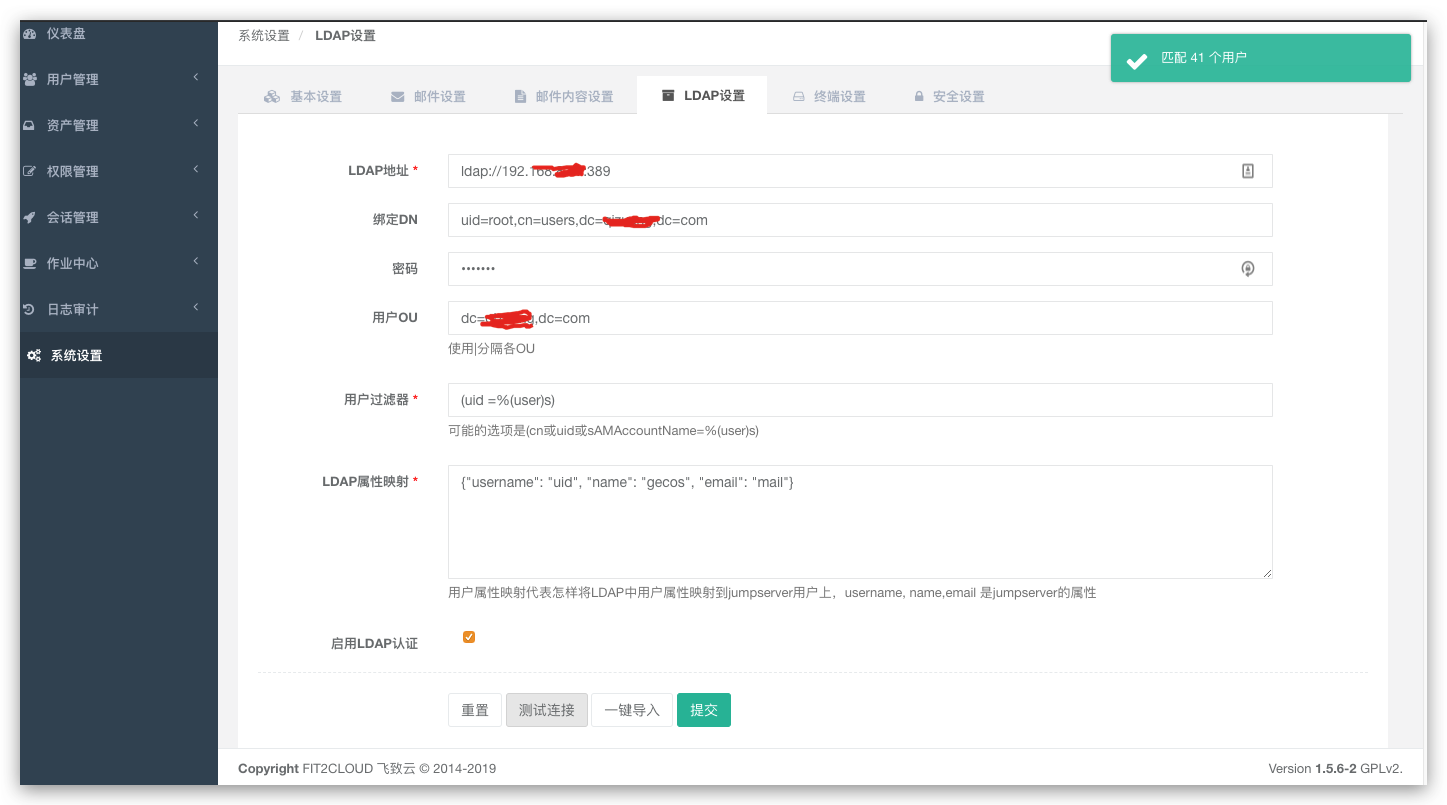Image resolution: width=1447 pixels, height=805 pixels.
Task: Click into the LDAP属性映射 text area
Action: [x=860, y=522]
